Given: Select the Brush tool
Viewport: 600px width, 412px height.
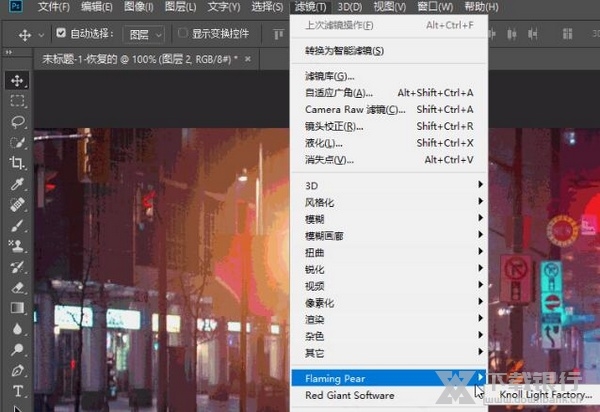Looking at the screenshot, I should tap(17, 225).
